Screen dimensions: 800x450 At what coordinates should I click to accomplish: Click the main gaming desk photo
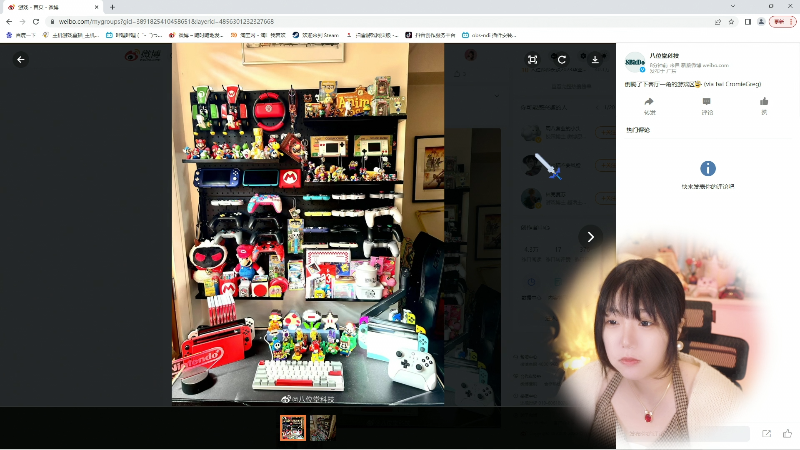[308, 224]
